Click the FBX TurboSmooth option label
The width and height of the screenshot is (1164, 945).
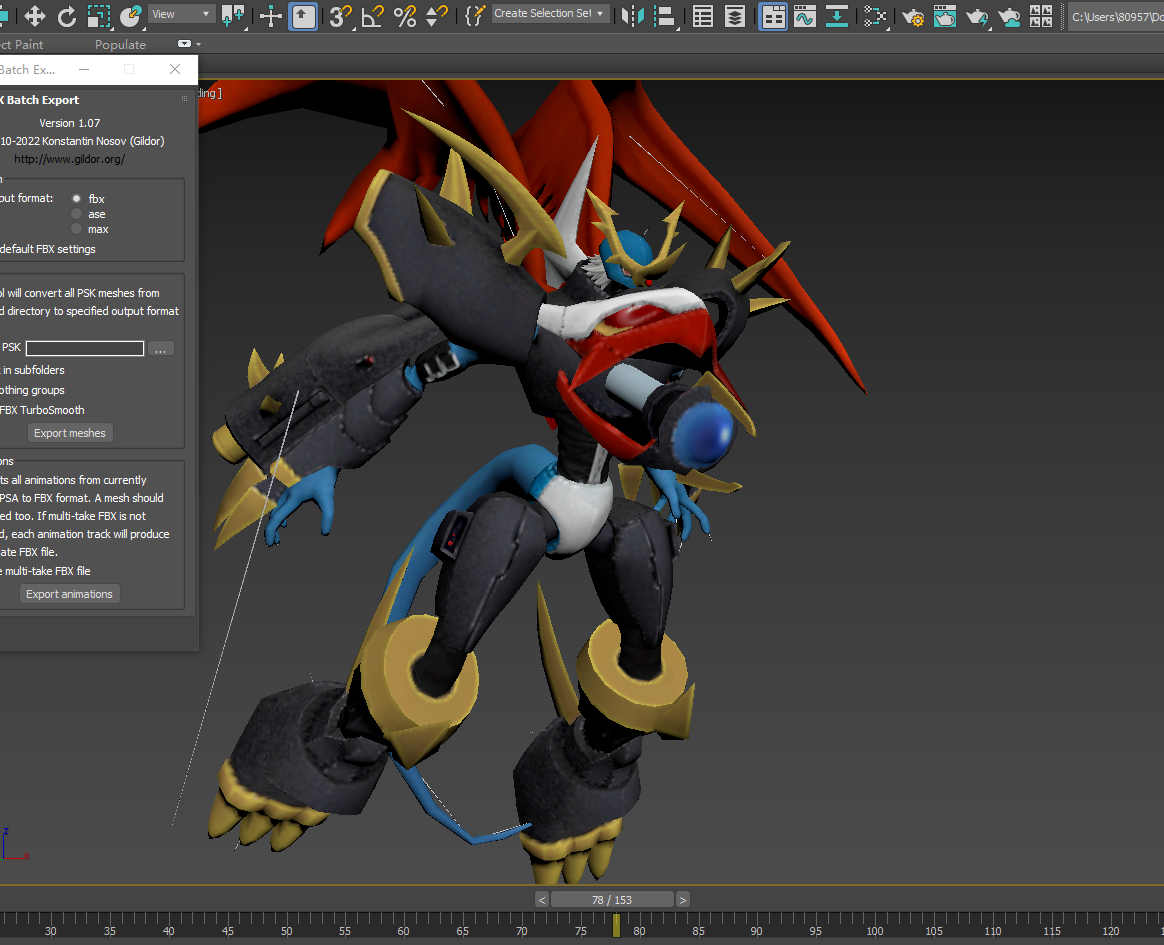(x=42, y=410)
